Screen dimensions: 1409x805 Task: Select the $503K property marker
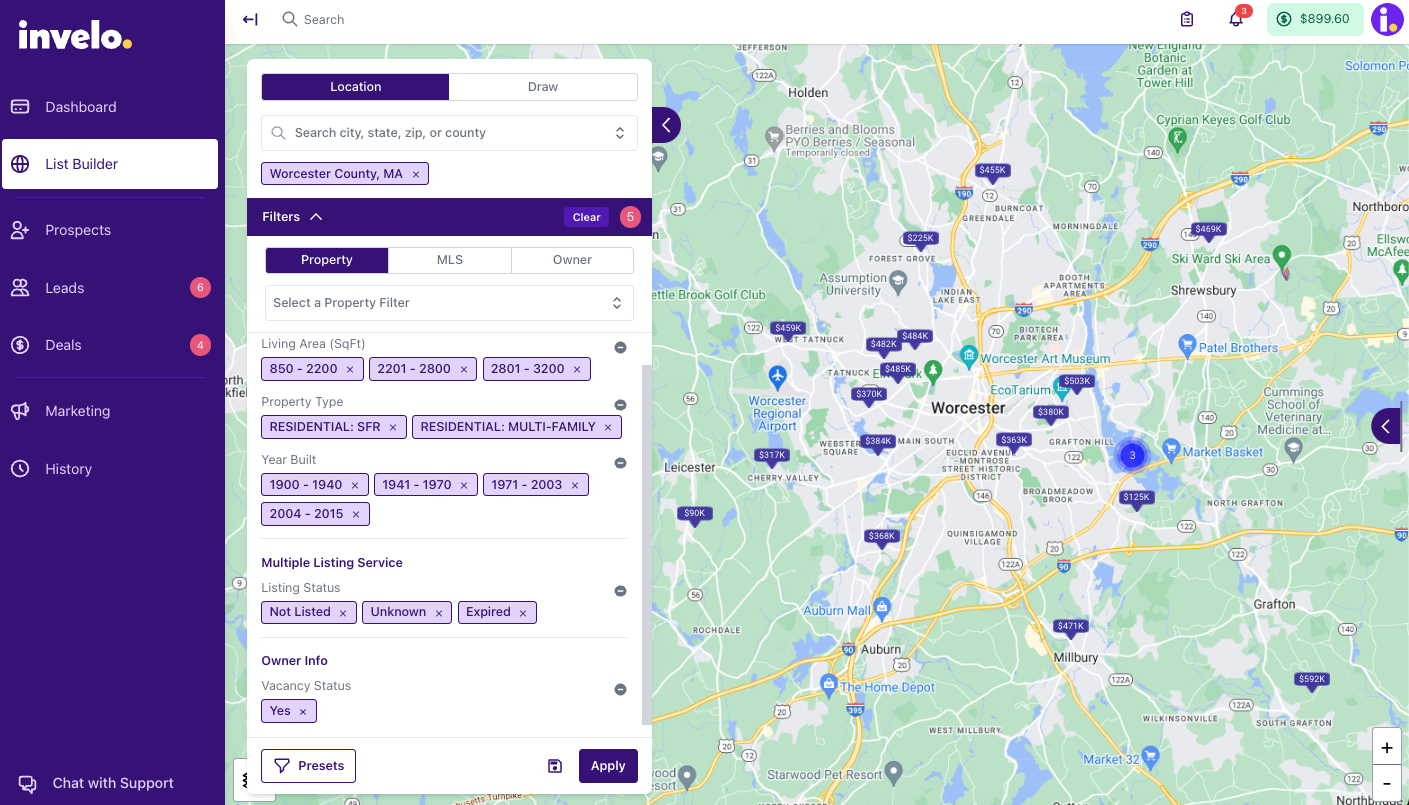point(1077,382)
